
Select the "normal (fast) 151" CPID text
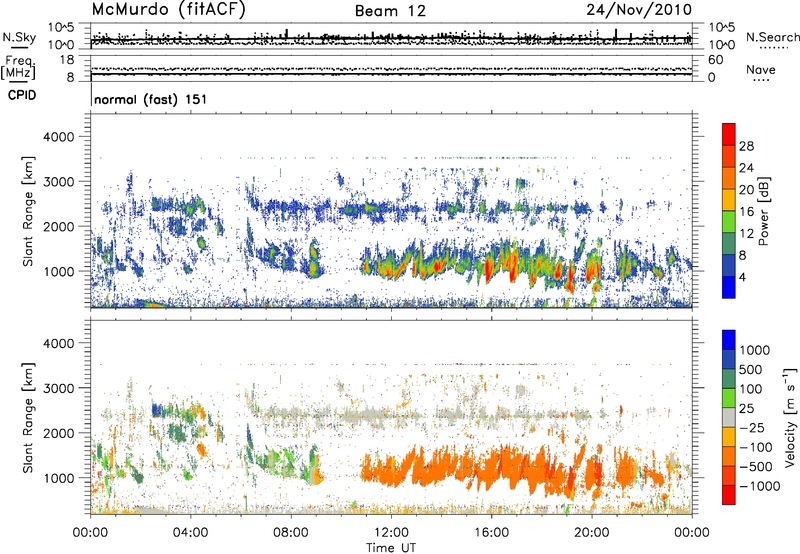(x=151, y=99)
